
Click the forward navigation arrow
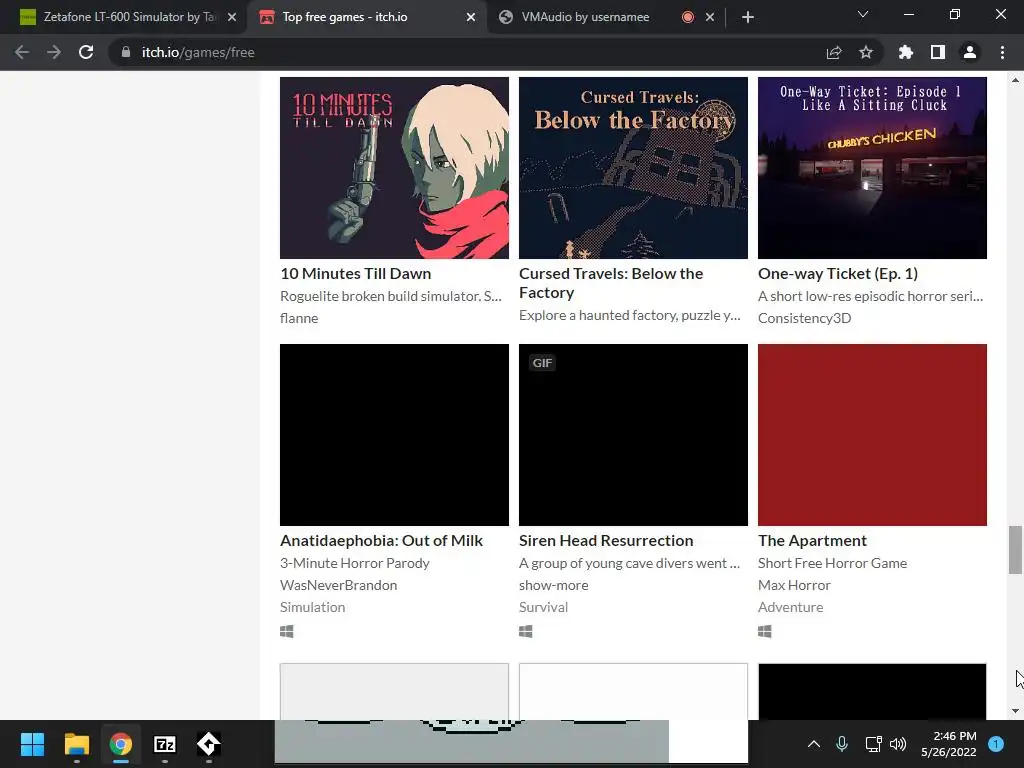[x=54, y=52]
